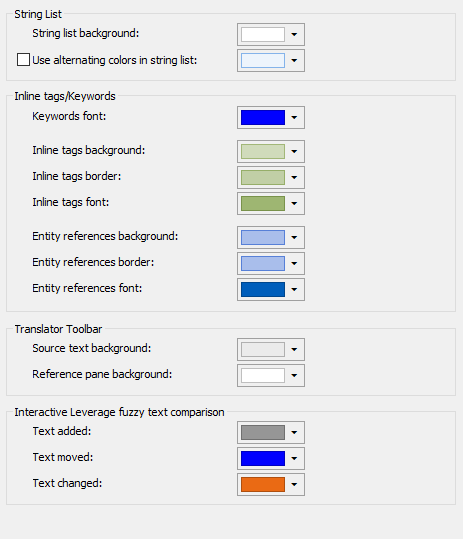Click the alternating colors light blue swatch
Image resolution: width=463 pixels, height=539 pixels.
pyautogui.click(x=263, y=60)
